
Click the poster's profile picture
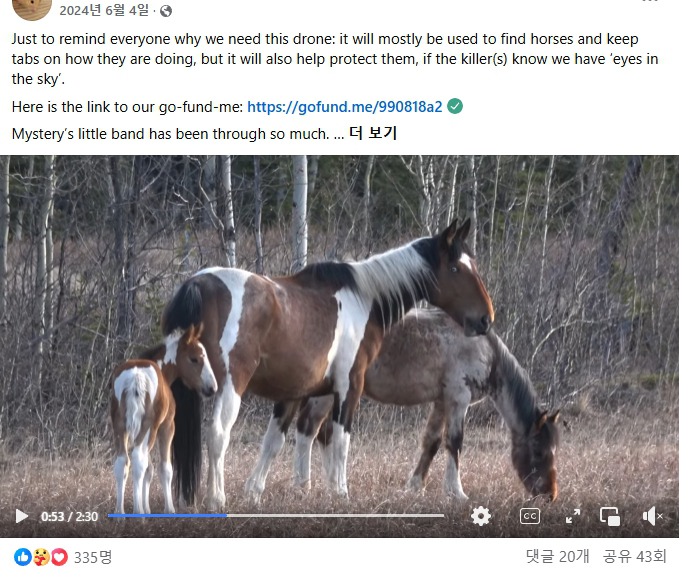pyautogui.click(x=32, y=9)
